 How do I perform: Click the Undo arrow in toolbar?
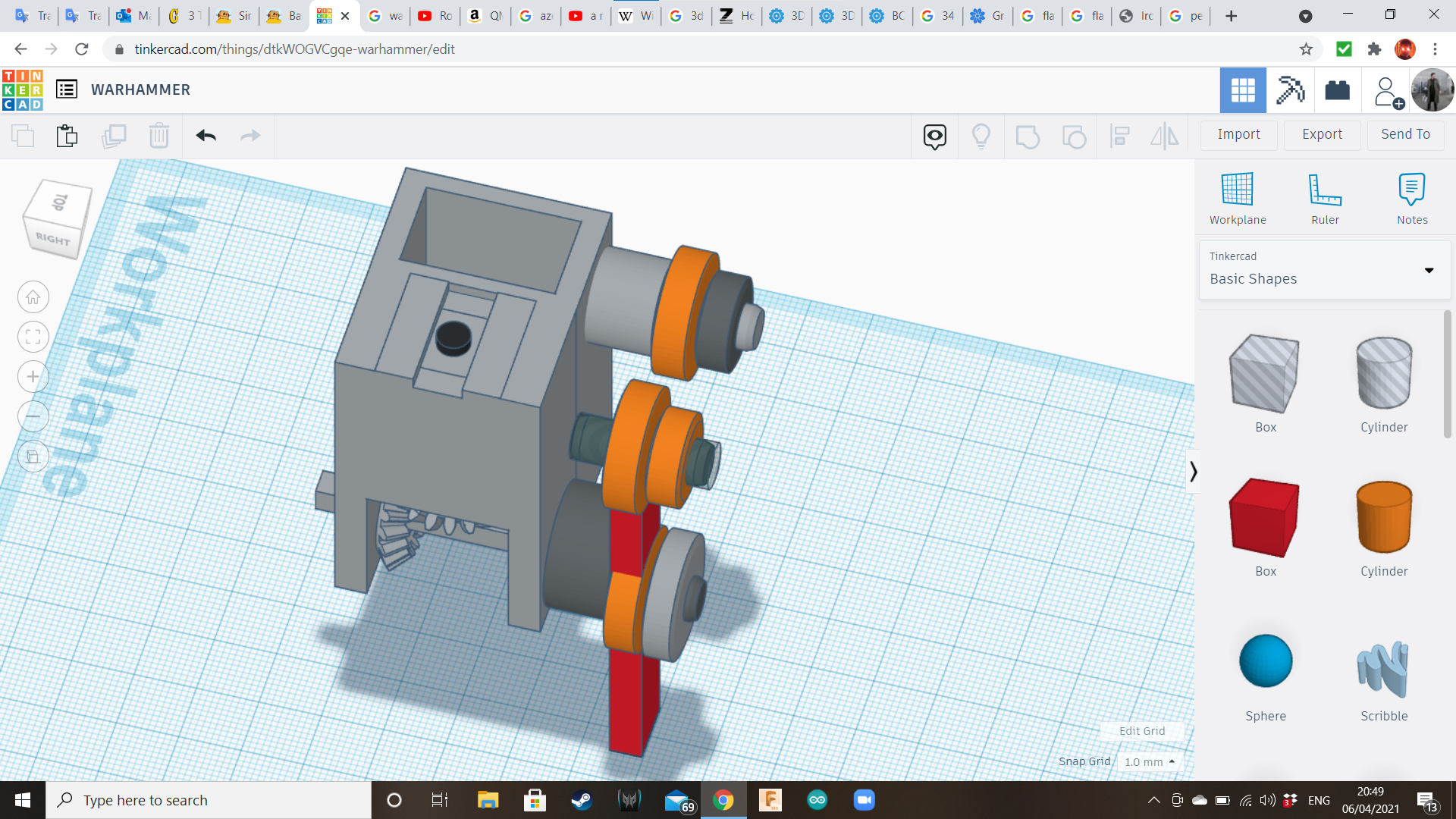[x=206, y=136]
